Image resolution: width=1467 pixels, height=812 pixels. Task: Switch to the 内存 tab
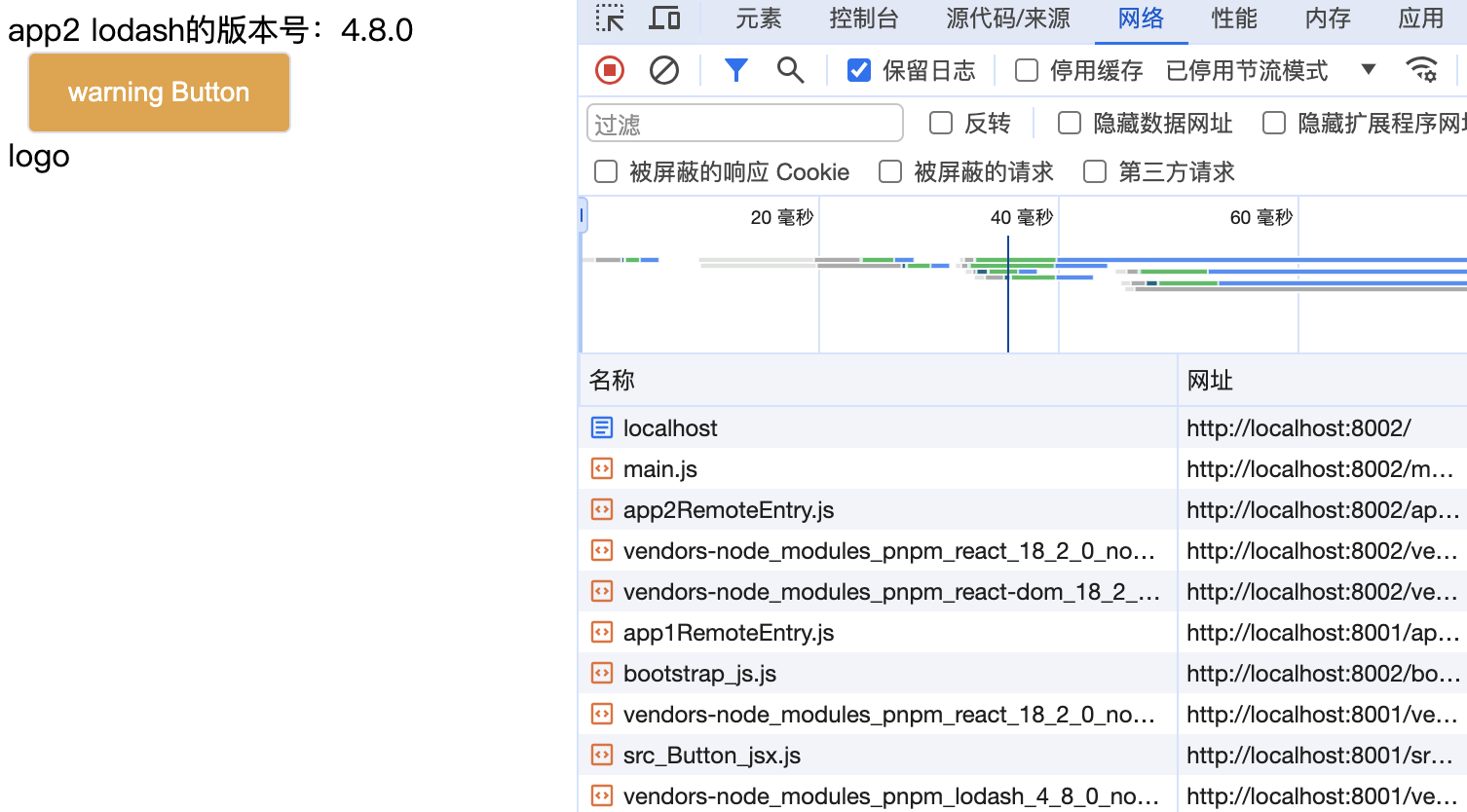(1328, 18)
